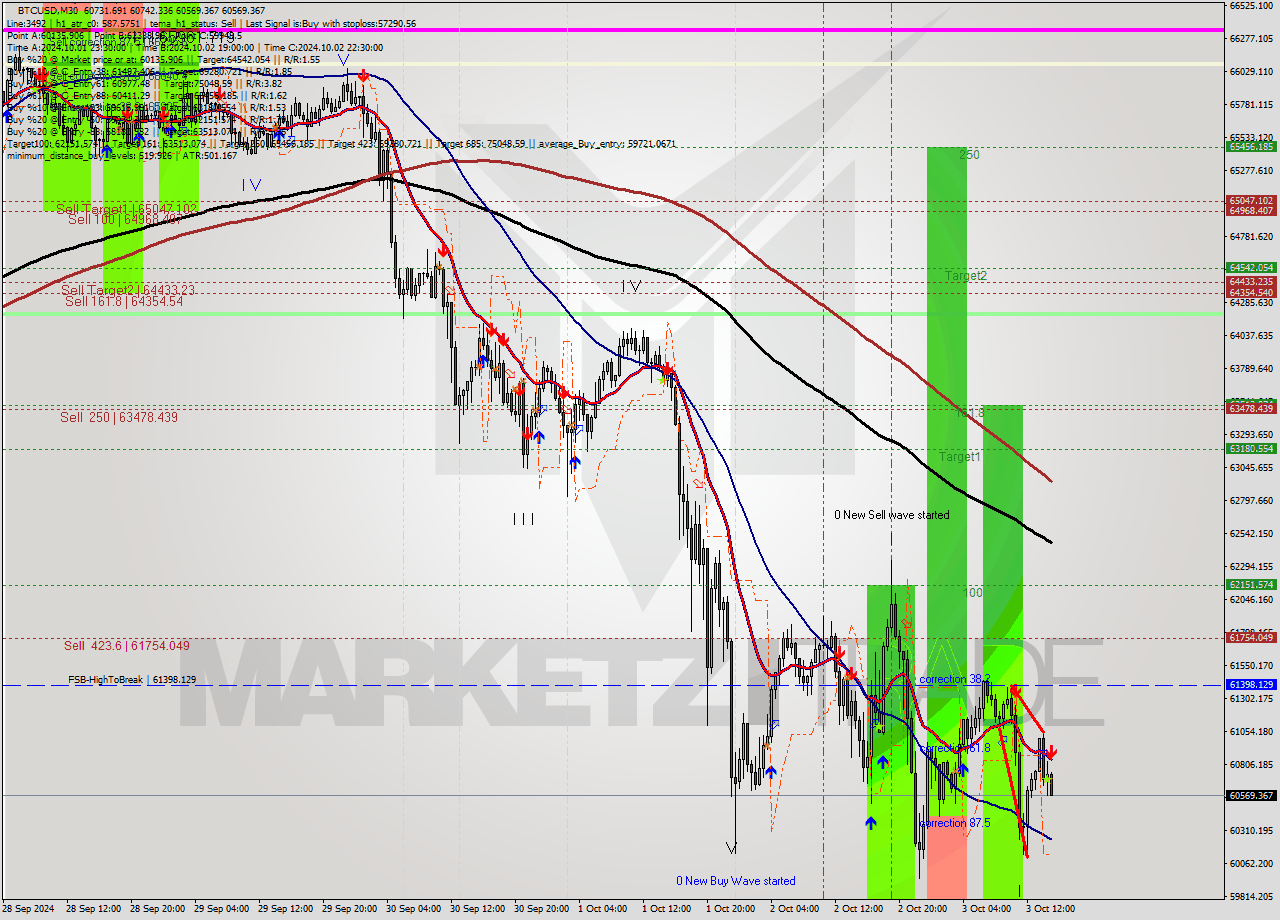Click the 59814.205 price axis value
1280x920 pixels.
pos(1251,896)
